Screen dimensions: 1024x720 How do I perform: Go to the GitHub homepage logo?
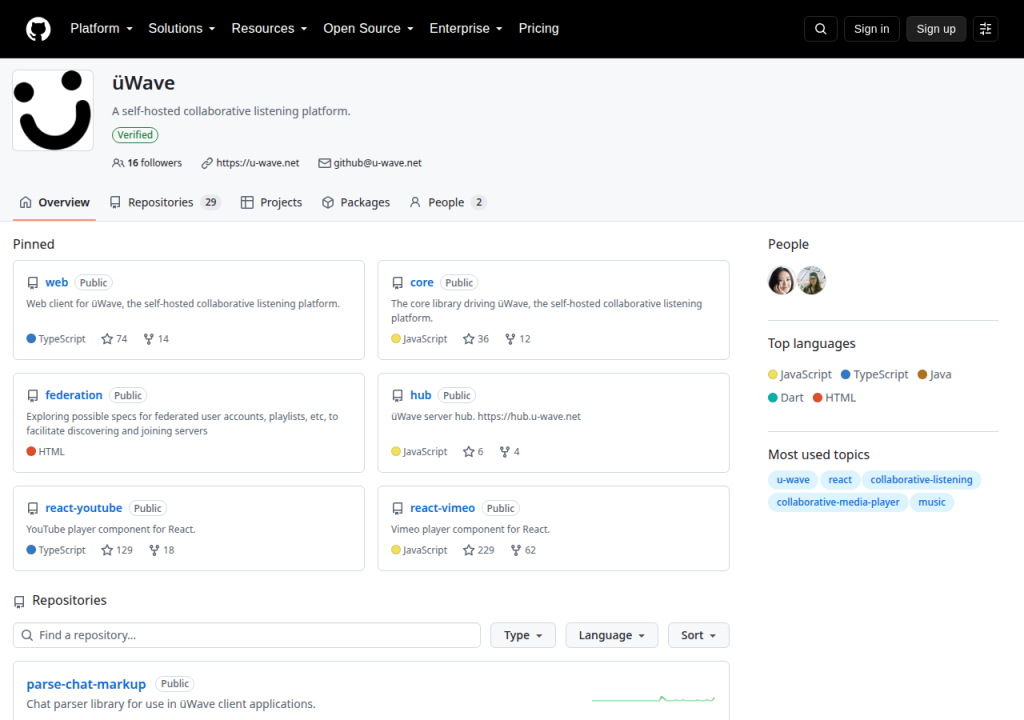tap(38, 29)
